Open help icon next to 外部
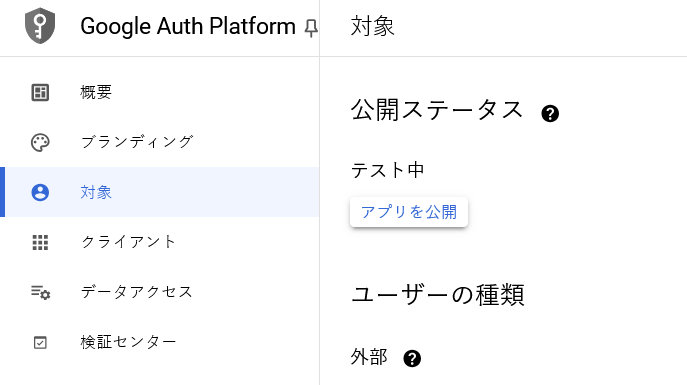 [412, 358]
